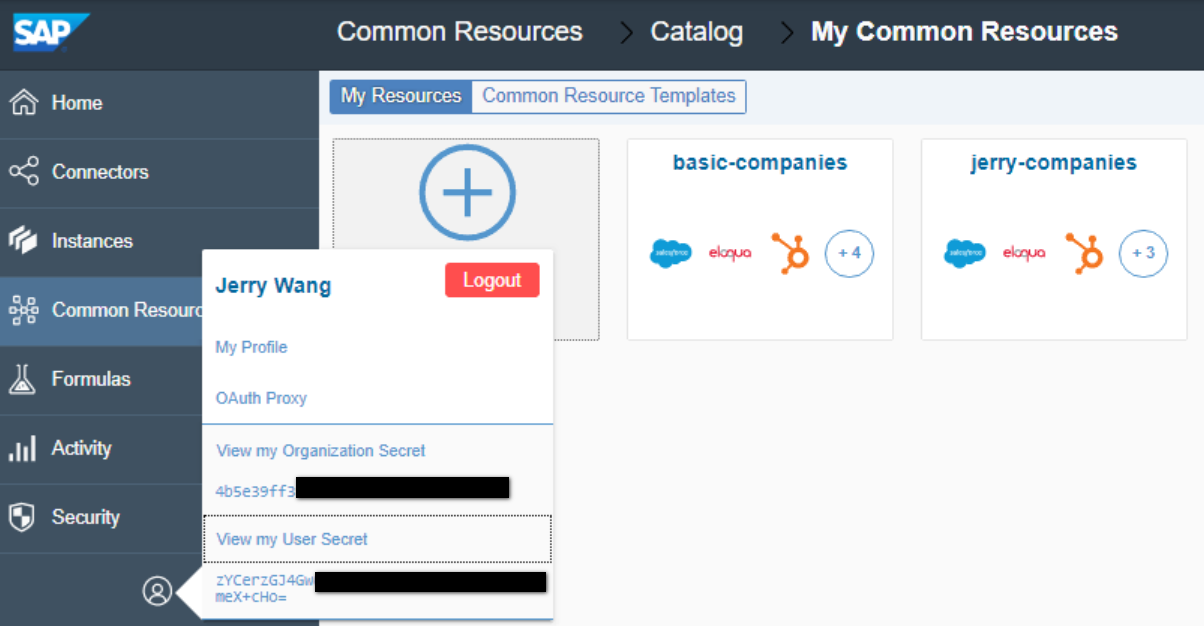Click the SAP logo
This screenshot has height=626, width=1204.
[50, 32]
